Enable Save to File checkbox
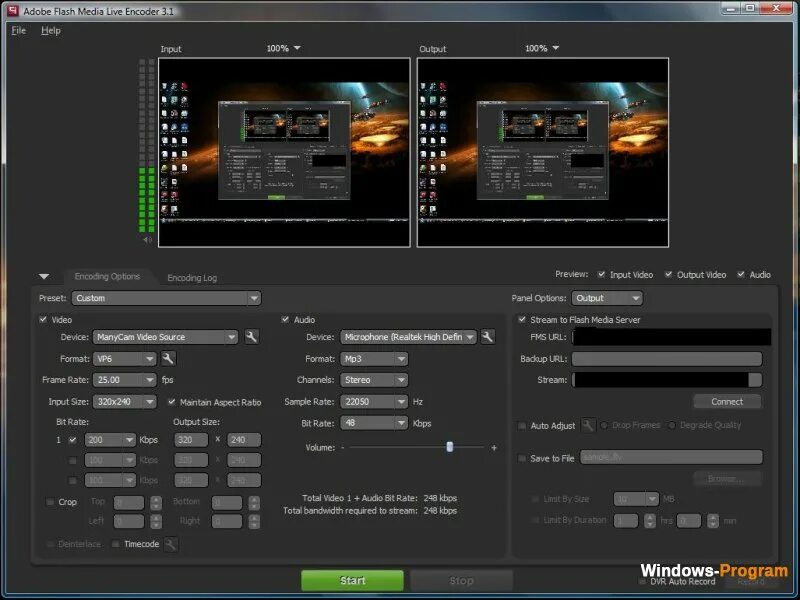This screenshot has width=800, height=600. 521,458
